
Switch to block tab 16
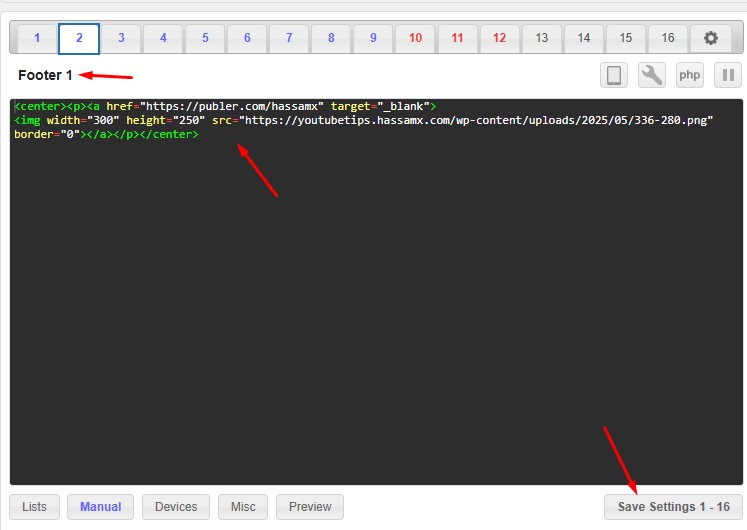tap(668, 38)
